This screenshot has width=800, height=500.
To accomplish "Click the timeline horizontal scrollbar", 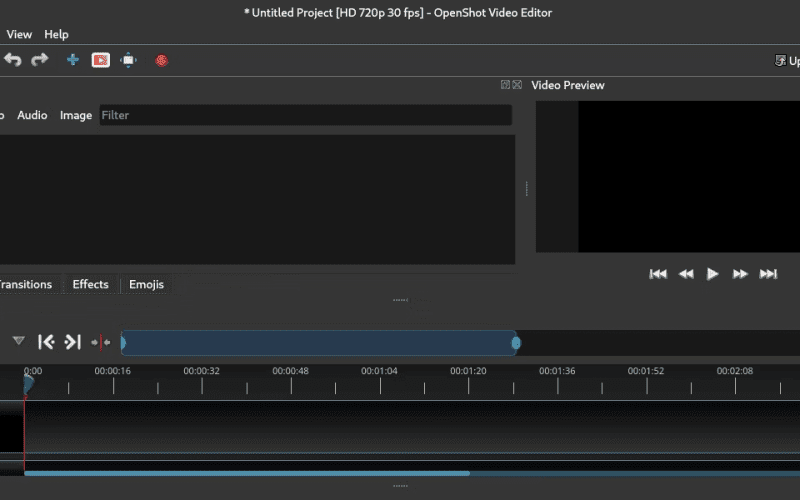I will coord(247,473).
